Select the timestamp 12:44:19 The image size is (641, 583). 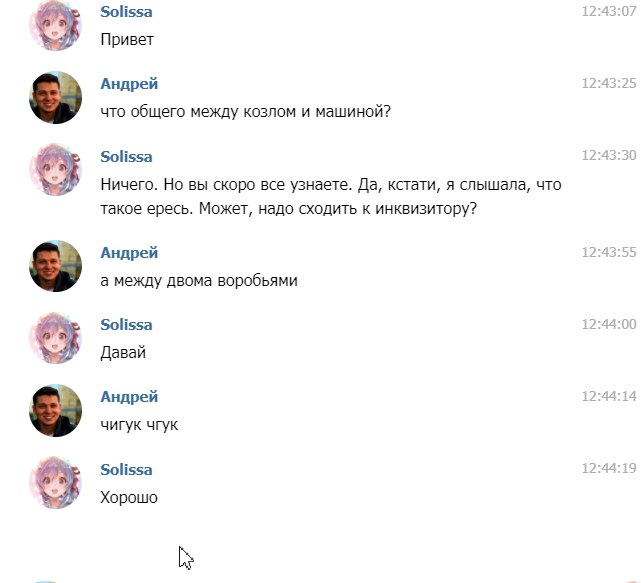[x=609, y=468]
